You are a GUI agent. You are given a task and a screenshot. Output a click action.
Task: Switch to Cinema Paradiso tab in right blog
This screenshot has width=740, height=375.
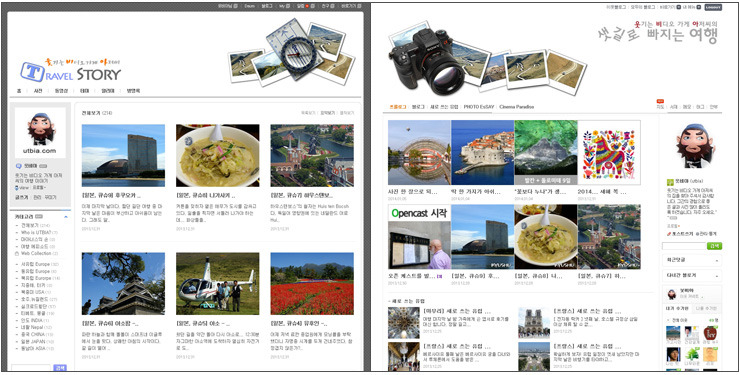(517, 107)
